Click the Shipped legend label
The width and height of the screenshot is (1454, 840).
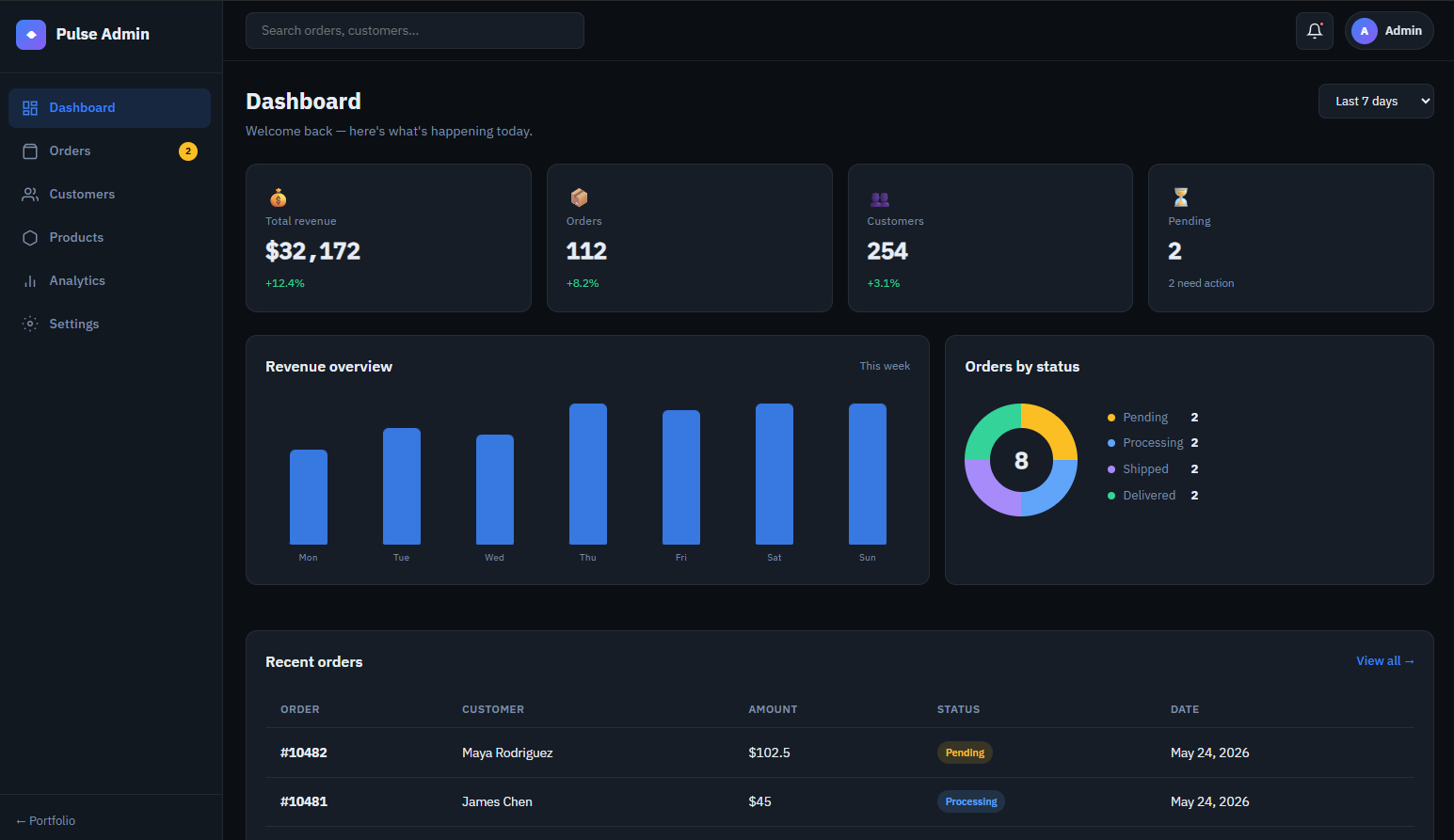[x=1145, y=469]
